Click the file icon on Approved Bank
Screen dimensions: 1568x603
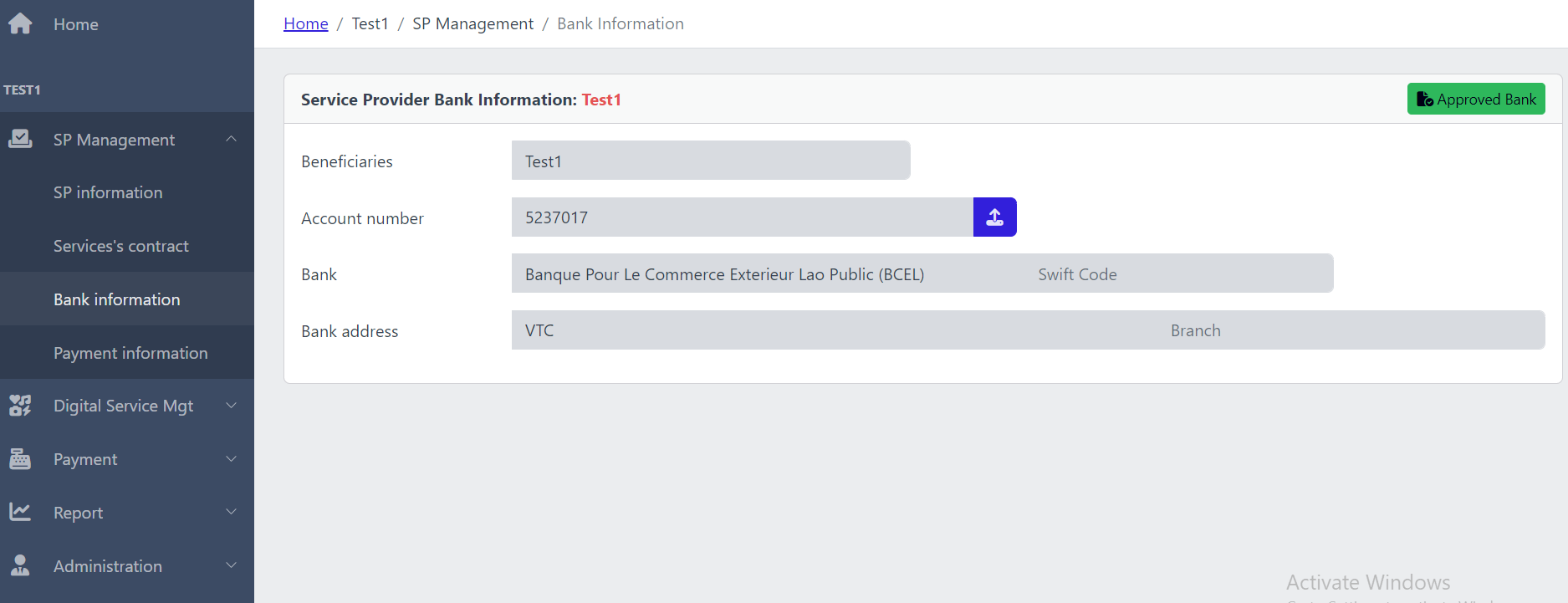(1424, 100)
